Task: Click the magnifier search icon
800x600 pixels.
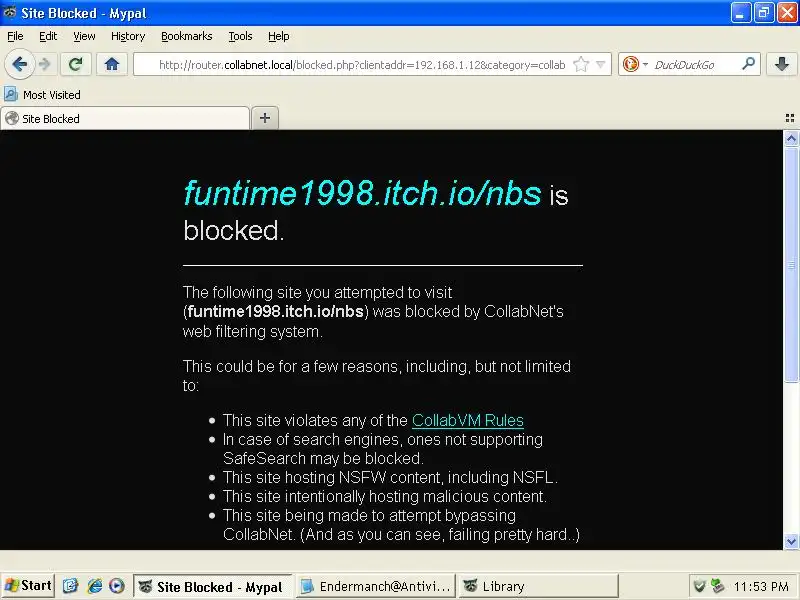Action: point(748,64)
